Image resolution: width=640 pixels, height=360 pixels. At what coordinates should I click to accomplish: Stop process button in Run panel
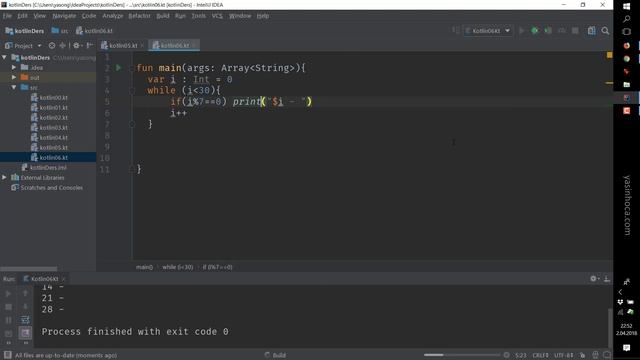8,307
